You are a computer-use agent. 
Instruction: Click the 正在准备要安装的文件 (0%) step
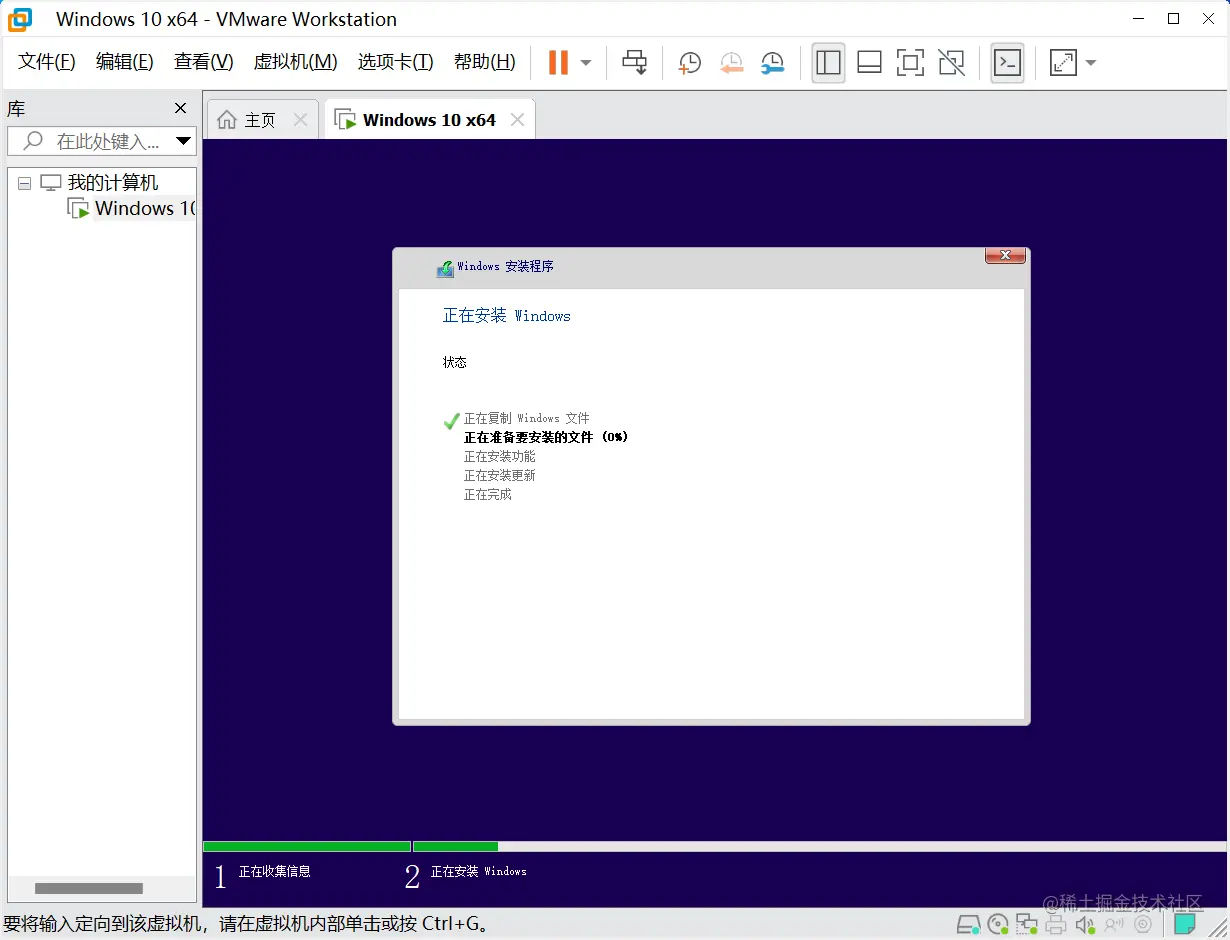[x=546, y=437]
